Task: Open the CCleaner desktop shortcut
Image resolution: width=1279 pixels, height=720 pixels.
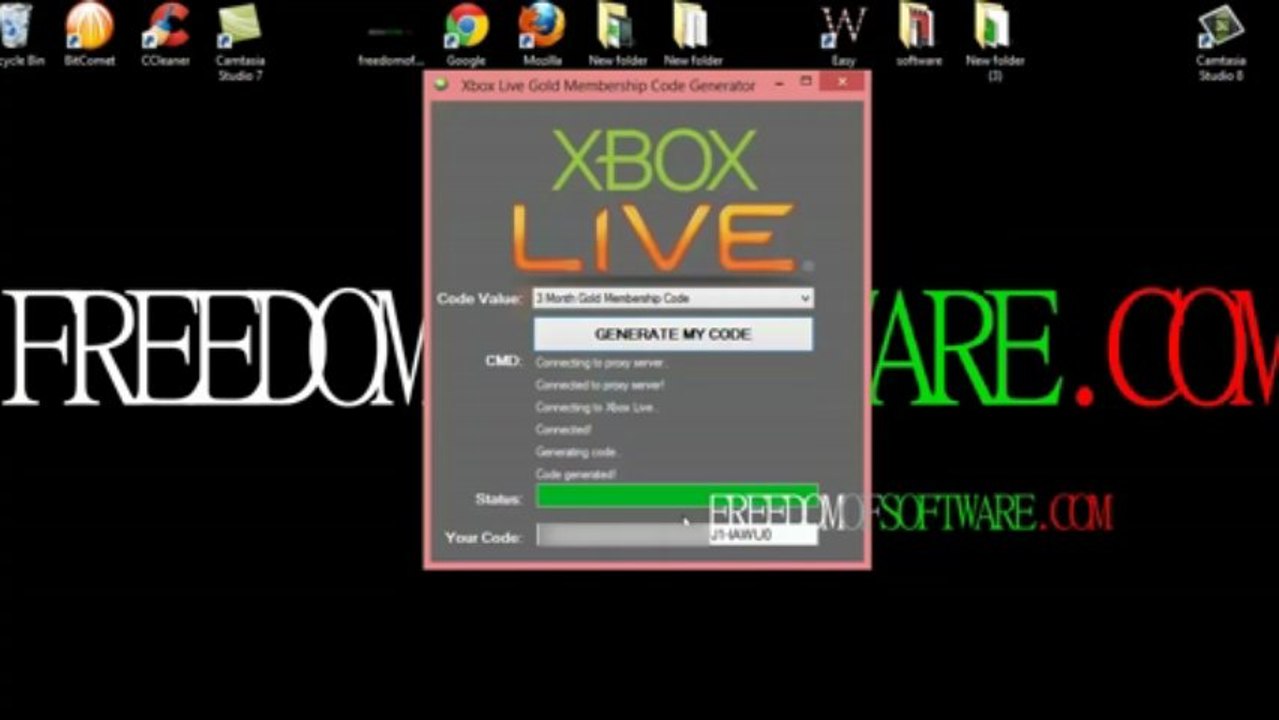Action: click(x=165, y=33)
